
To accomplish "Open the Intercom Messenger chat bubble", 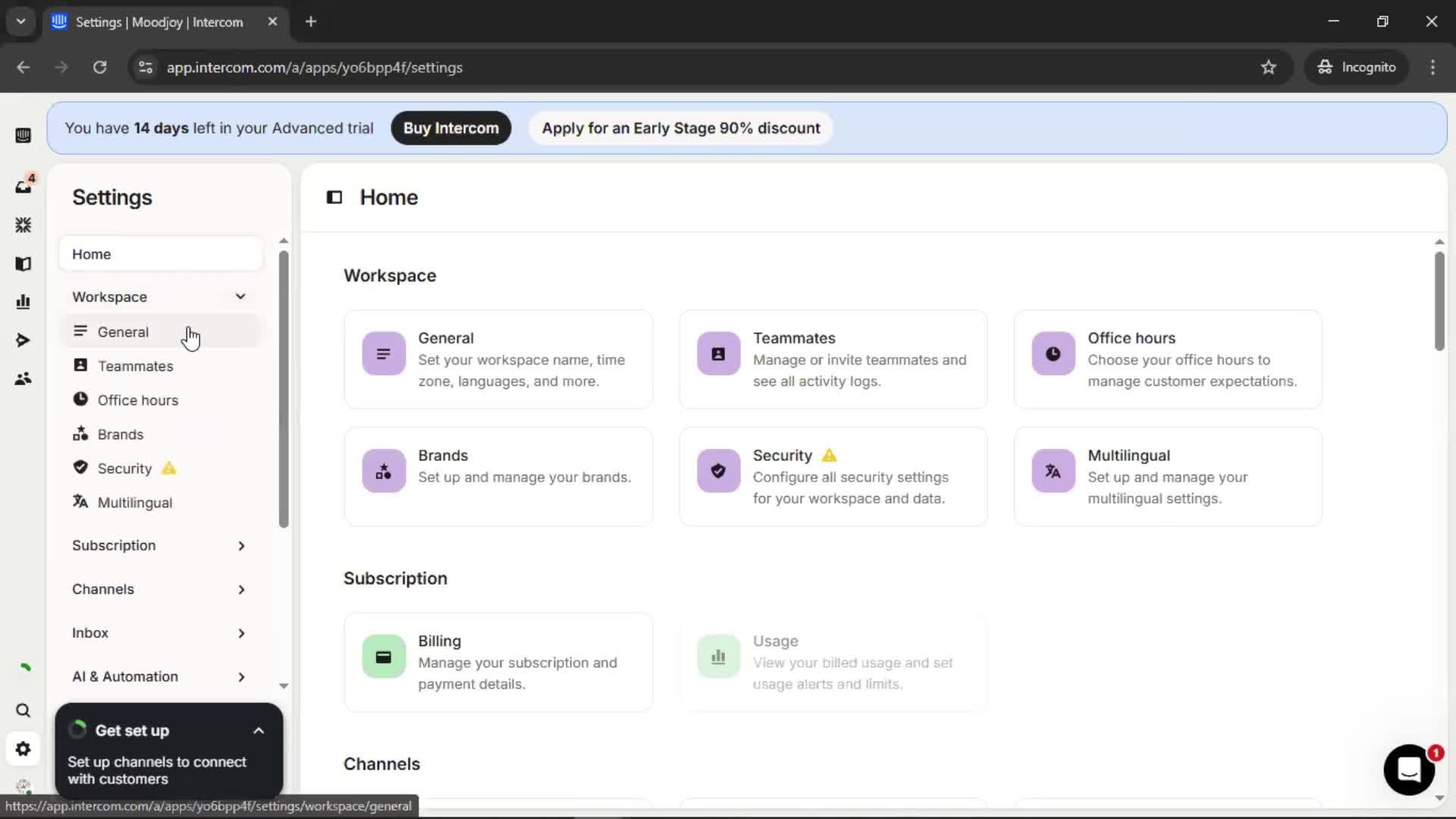I will (x=1409, y=770).
